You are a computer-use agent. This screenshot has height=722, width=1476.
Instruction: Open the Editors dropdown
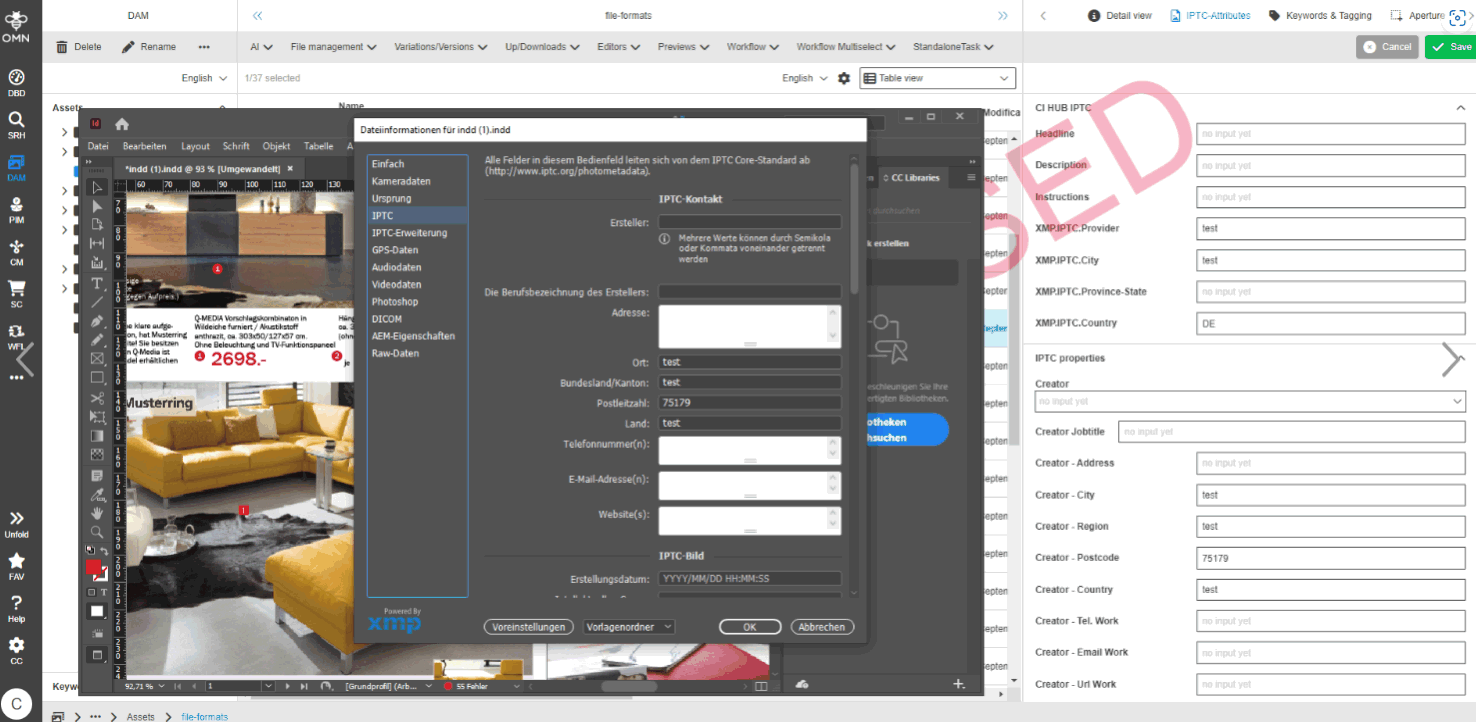(619, 47)
